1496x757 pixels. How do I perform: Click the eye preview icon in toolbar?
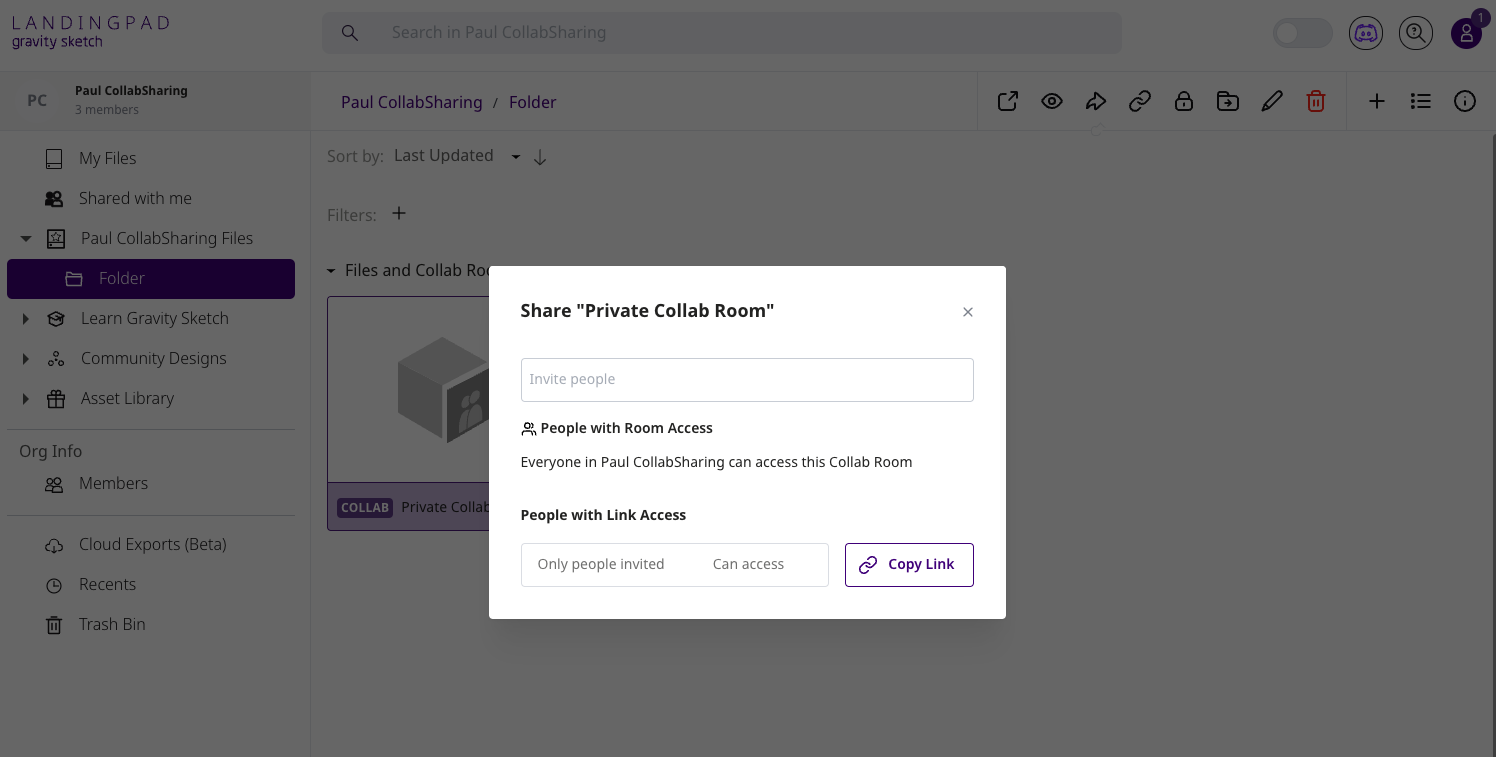(x=1052, y=101)
